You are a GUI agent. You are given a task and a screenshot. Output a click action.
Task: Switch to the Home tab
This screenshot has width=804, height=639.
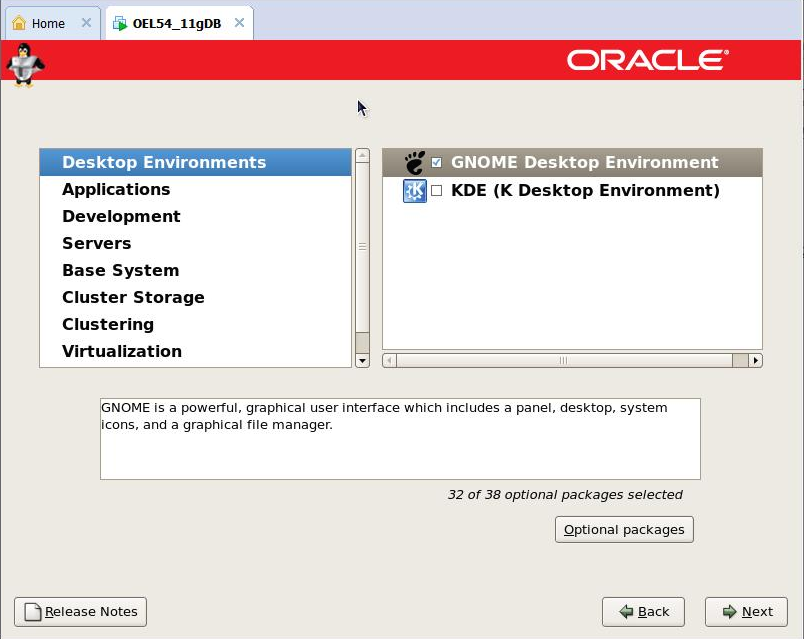point(52,23)
